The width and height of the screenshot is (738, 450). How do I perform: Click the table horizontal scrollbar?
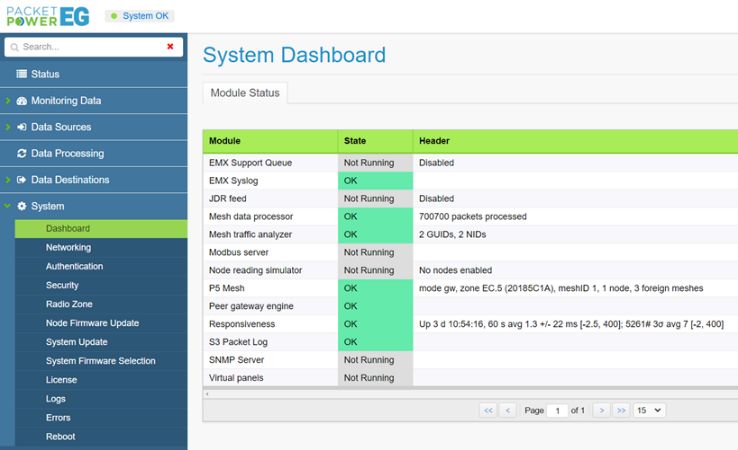tap(470, 394)
